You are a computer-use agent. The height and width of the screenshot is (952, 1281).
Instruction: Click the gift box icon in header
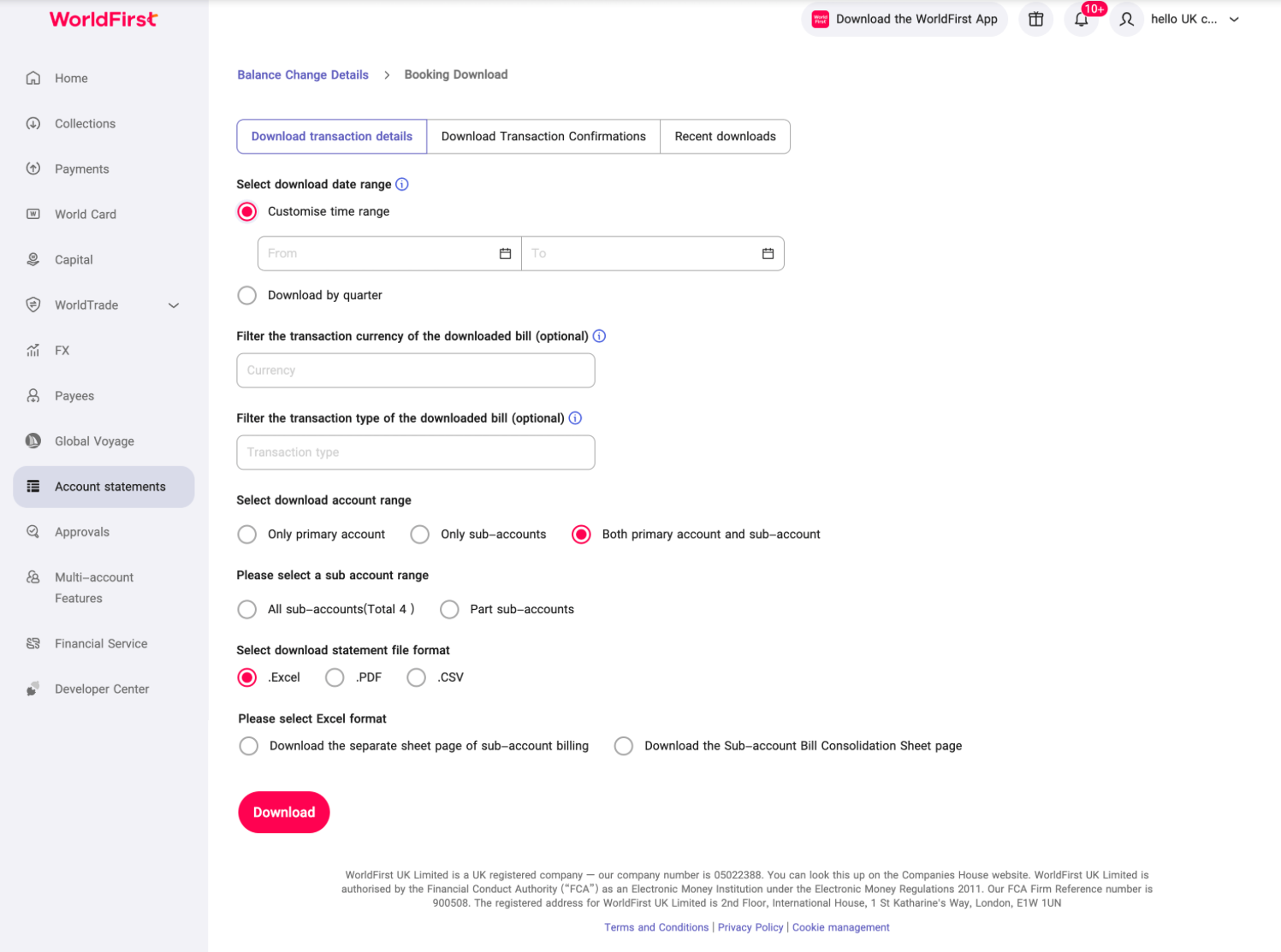(x=1035, y=19)
